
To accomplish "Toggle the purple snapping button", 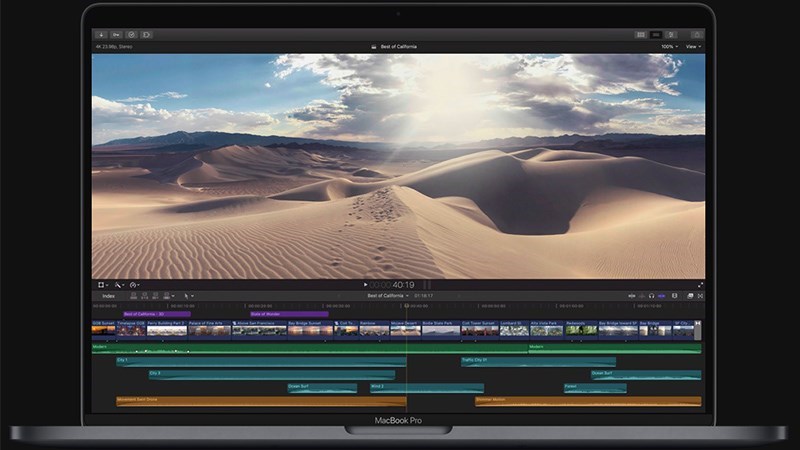I will pyautogui.click(x=662, y=295).
